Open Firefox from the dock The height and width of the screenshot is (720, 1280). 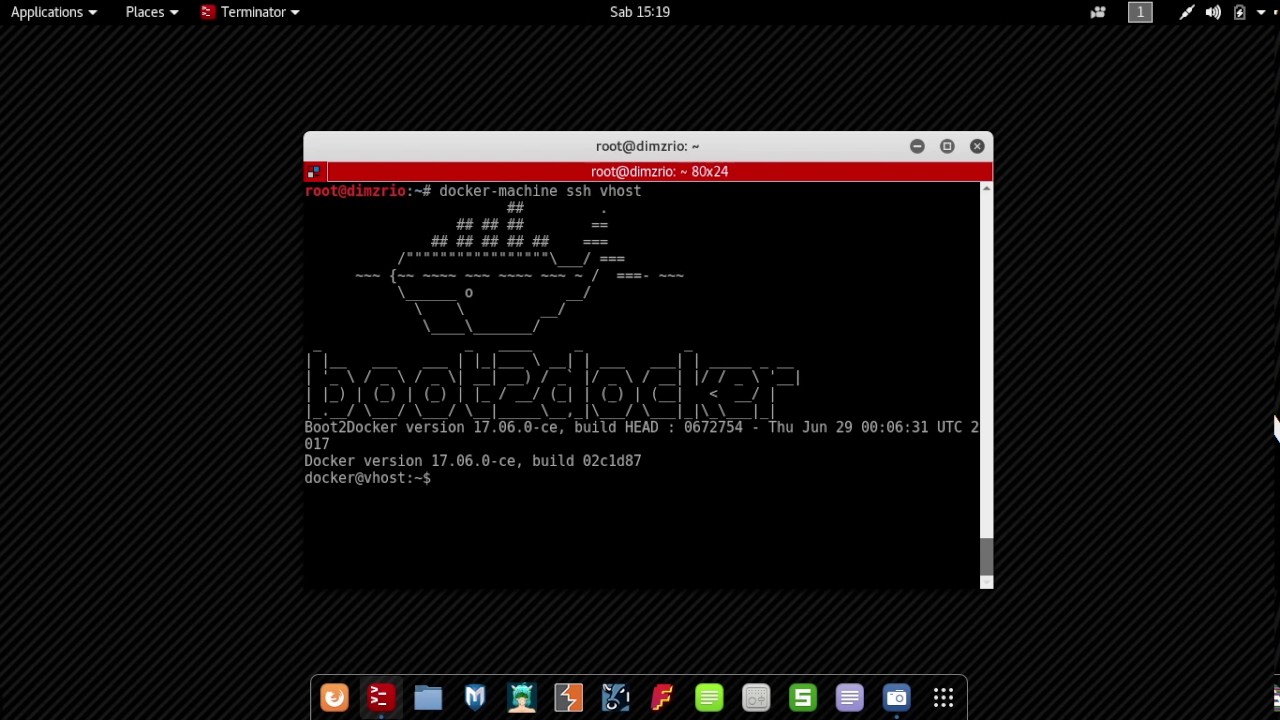tap(334, 697)
